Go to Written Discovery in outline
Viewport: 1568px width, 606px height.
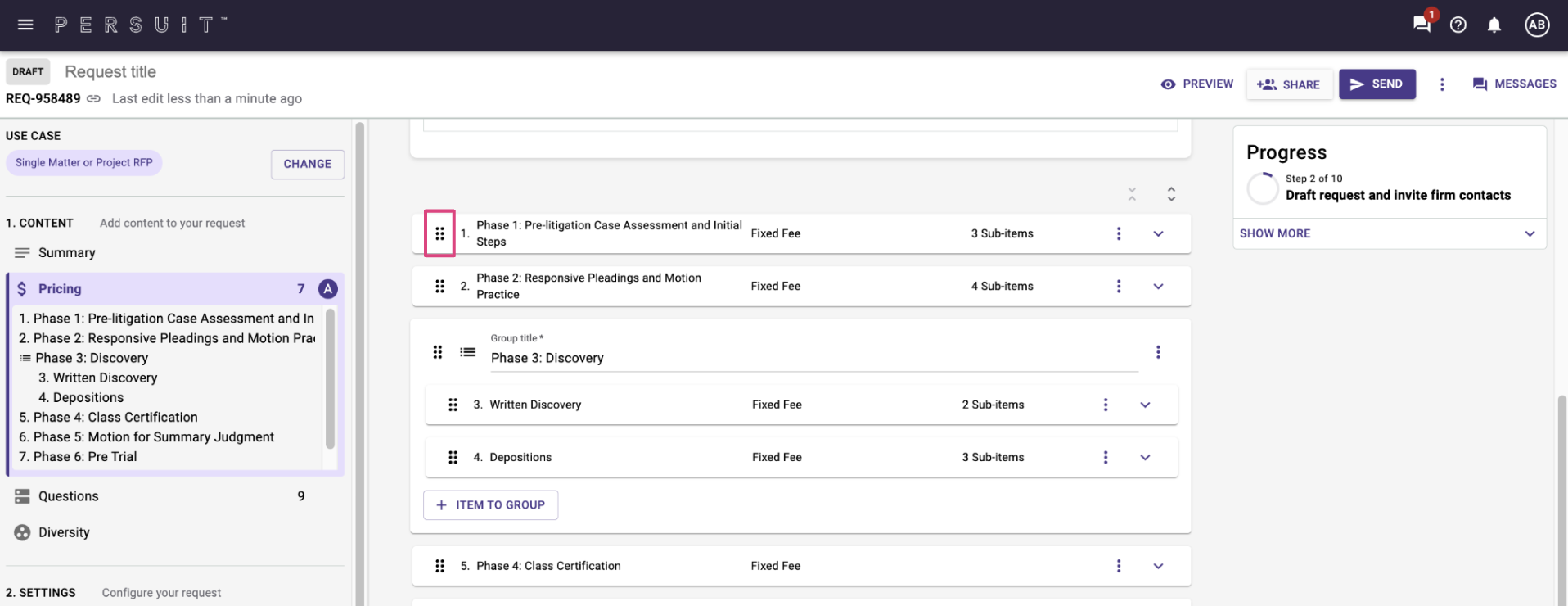[x=98, y=378]
